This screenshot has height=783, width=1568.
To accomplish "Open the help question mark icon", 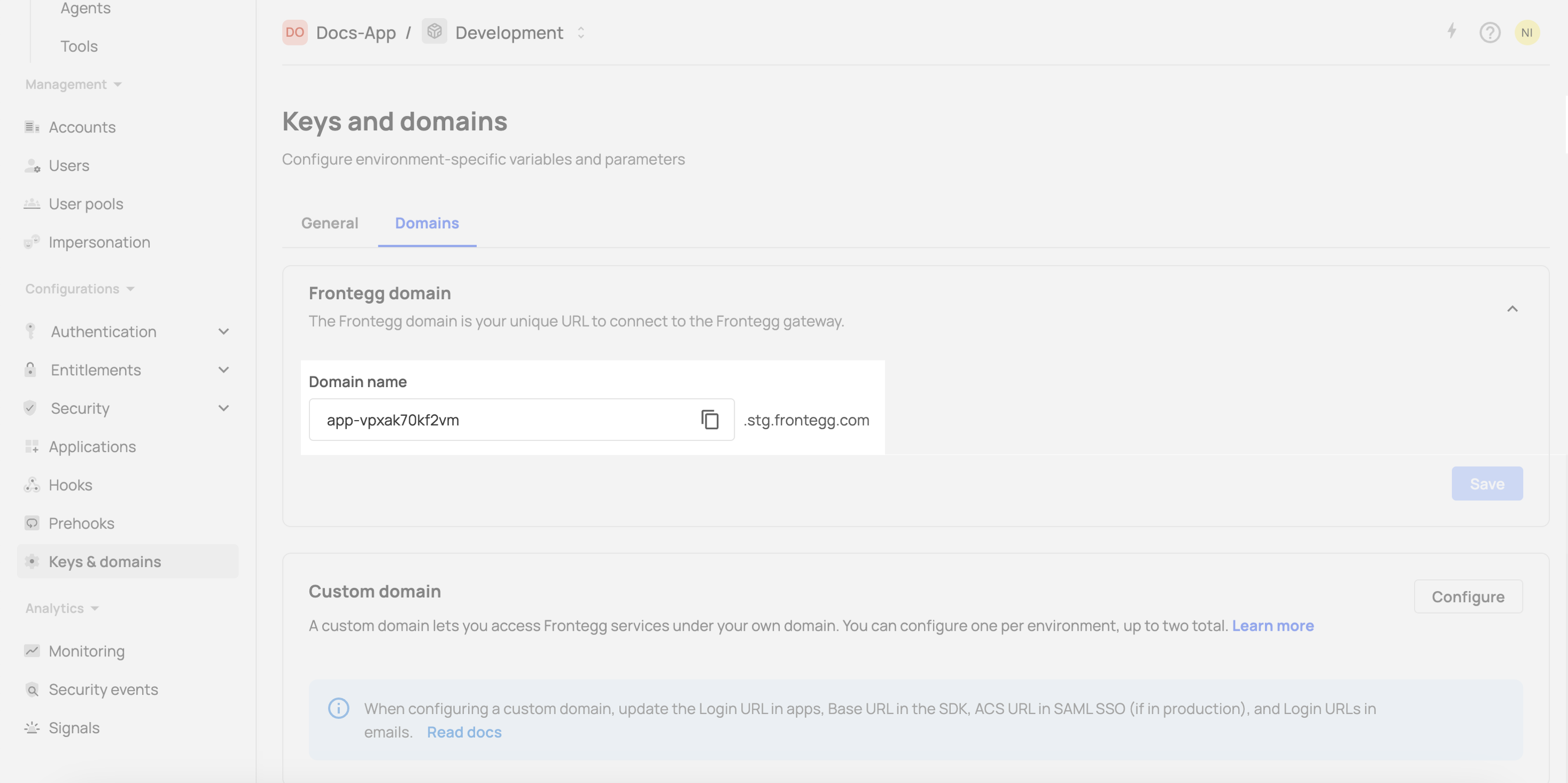I will (x=1489, y=32).
